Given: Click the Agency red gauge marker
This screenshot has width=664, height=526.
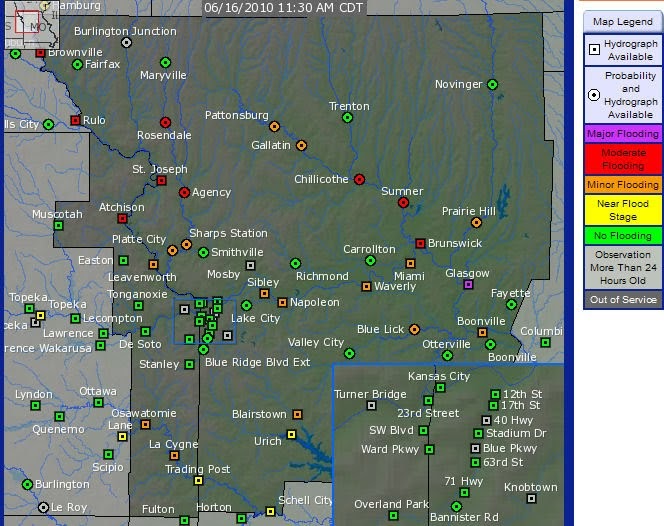Looking at the screenshot, I should pyautogui.click(x=184, y=193).
